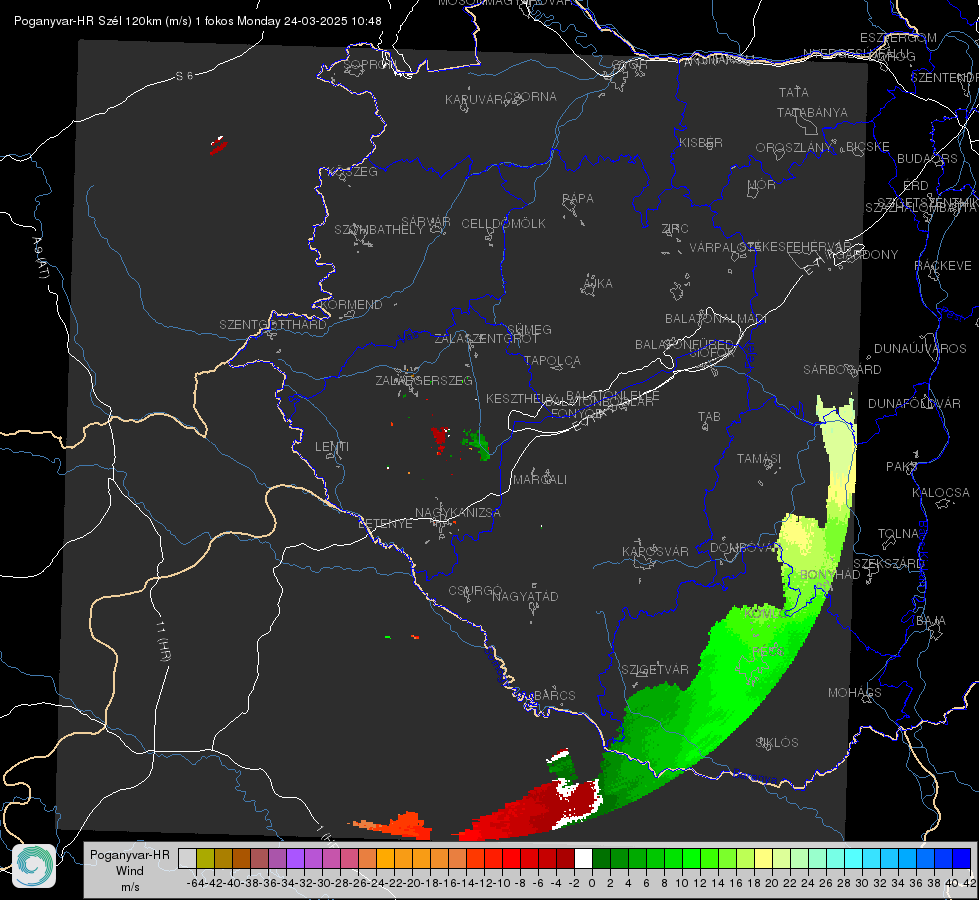Select the SARVAR label
The height and width of the screenshot is (900, 979).
tap(425, 222)
